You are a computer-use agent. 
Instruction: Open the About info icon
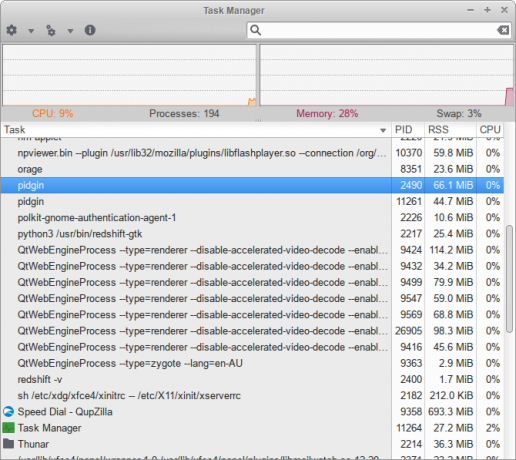click(x=90, y=30)
